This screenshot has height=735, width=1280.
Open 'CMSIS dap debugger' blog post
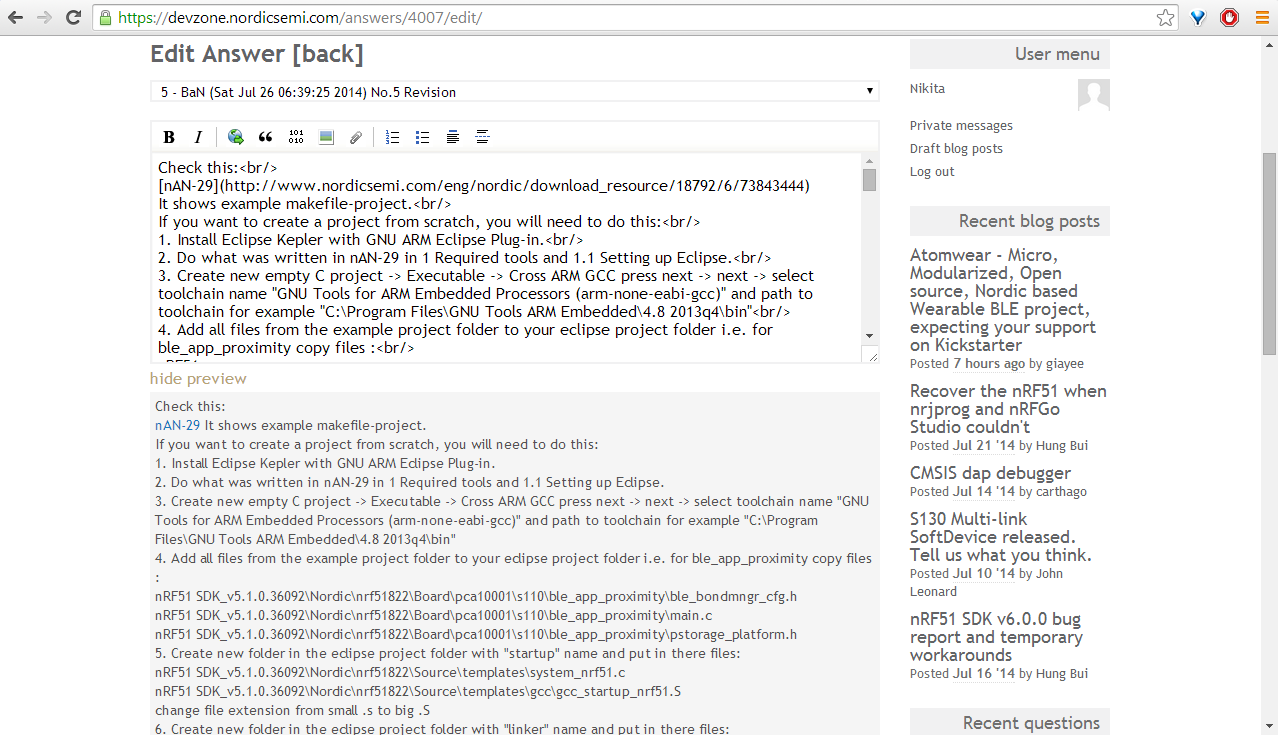tap(990, 473)
